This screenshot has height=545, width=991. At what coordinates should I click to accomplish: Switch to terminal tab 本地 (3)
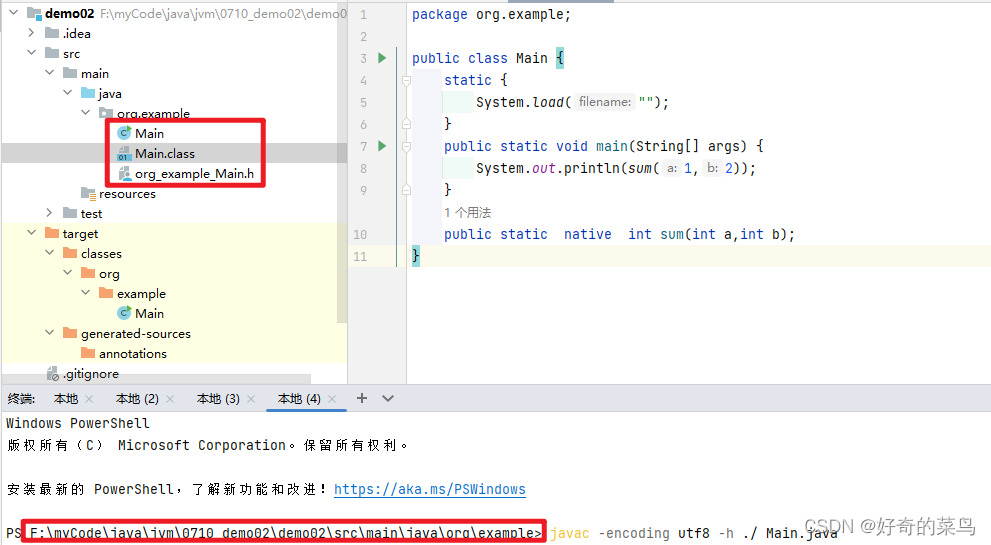[x=218, y=399]
